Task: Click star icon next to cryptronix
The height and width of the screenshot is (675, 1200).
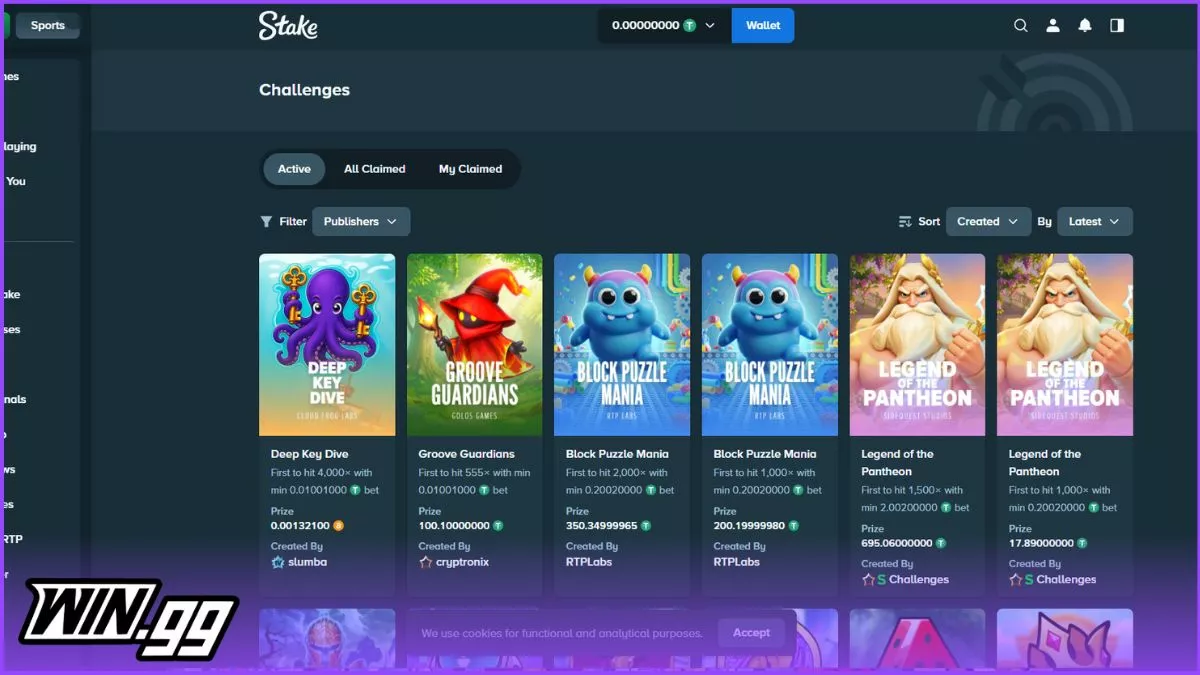Action: 425,562
